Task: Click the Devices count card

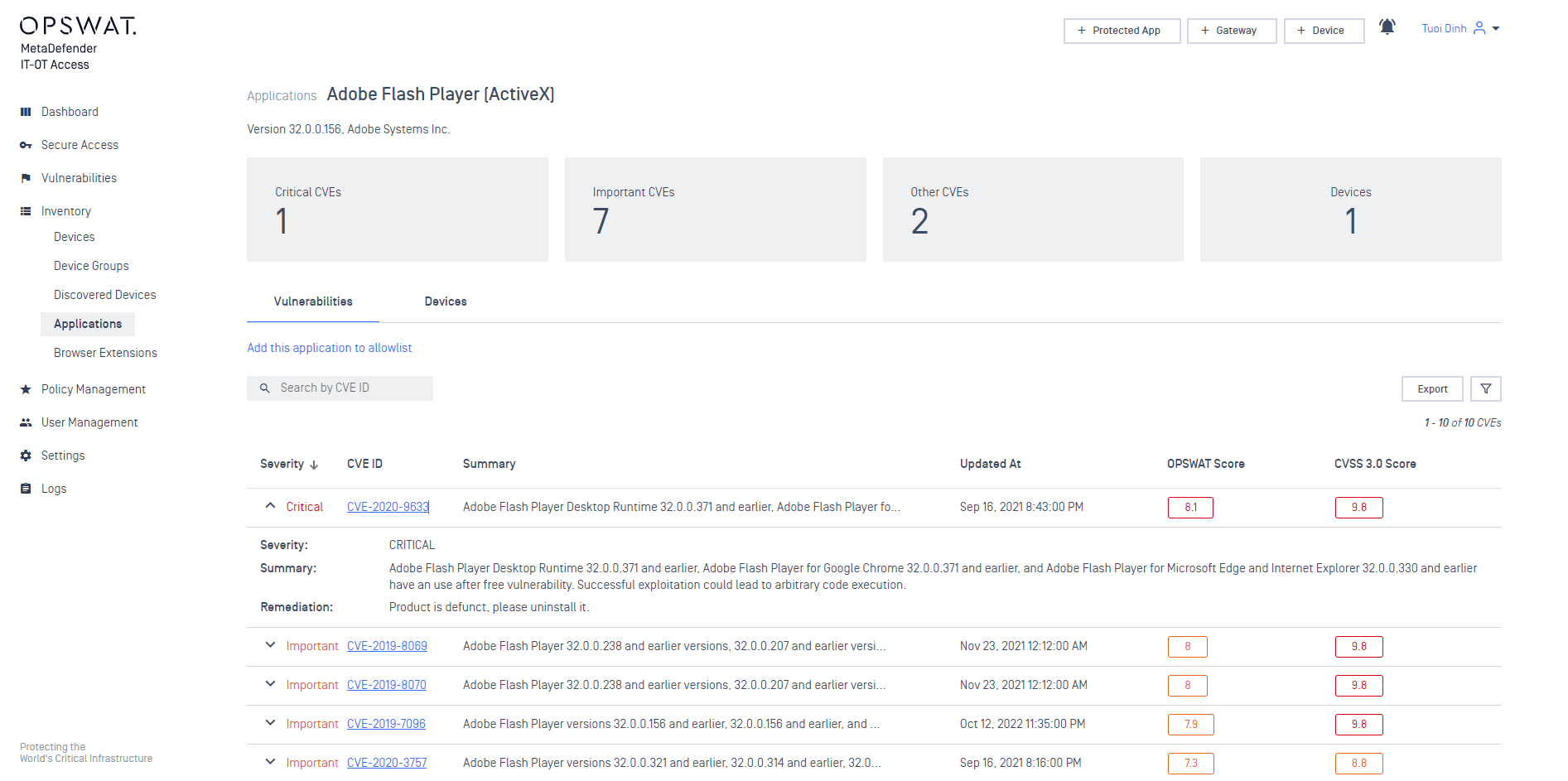Action: pyautogui.click(x=1351, y=210)
